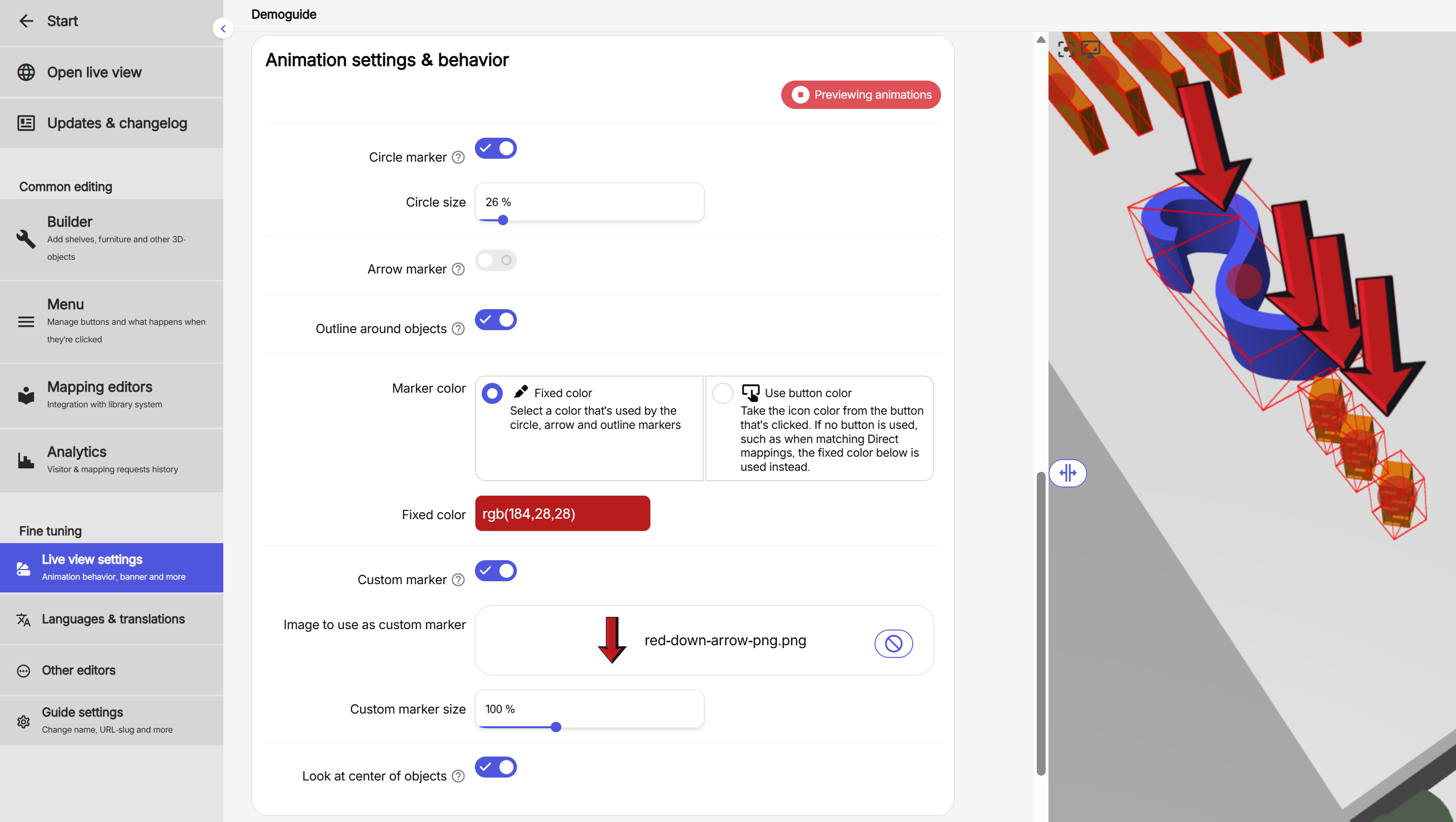This screenshot has width=1456, height=822.
Task: Turn off Outline around objects
Action: (x=496, y=319)
